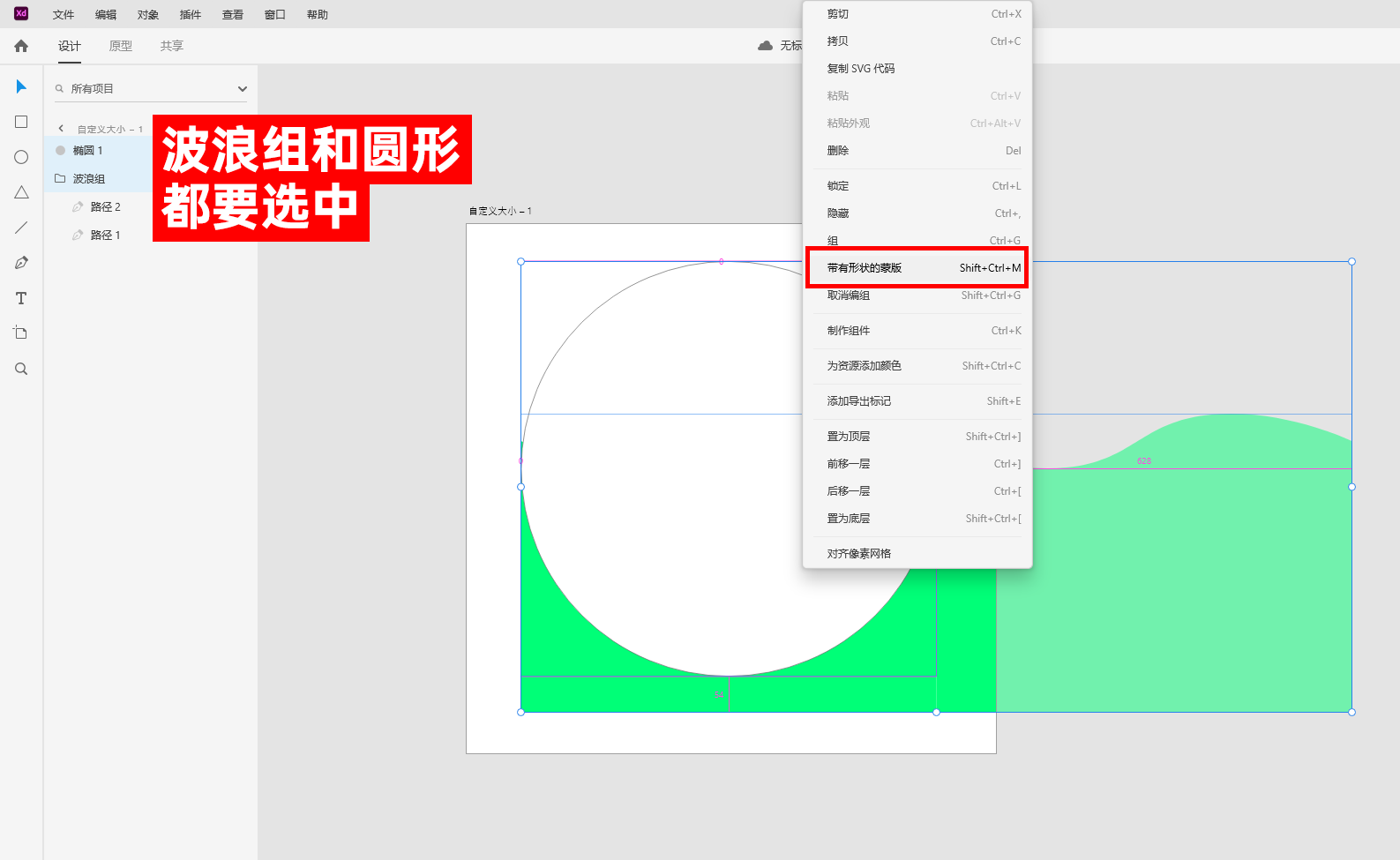1400x860 pixels.
Task: Click the cloud document icon
Action: tap(765, 46)
